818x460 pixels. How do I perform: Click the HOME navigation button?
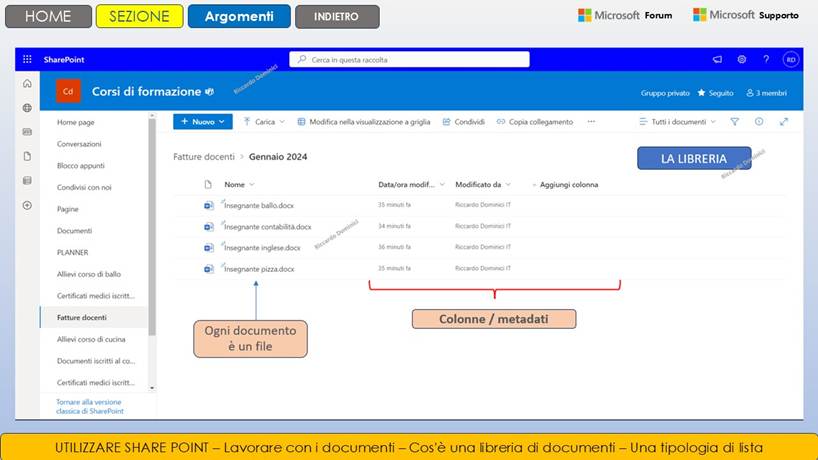[x=48, y=16]
